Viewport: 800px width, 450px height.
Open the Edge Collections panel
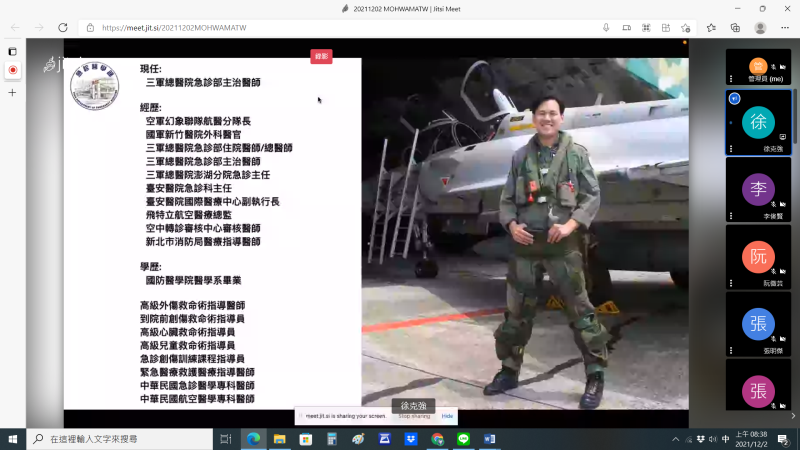[735, 27]
